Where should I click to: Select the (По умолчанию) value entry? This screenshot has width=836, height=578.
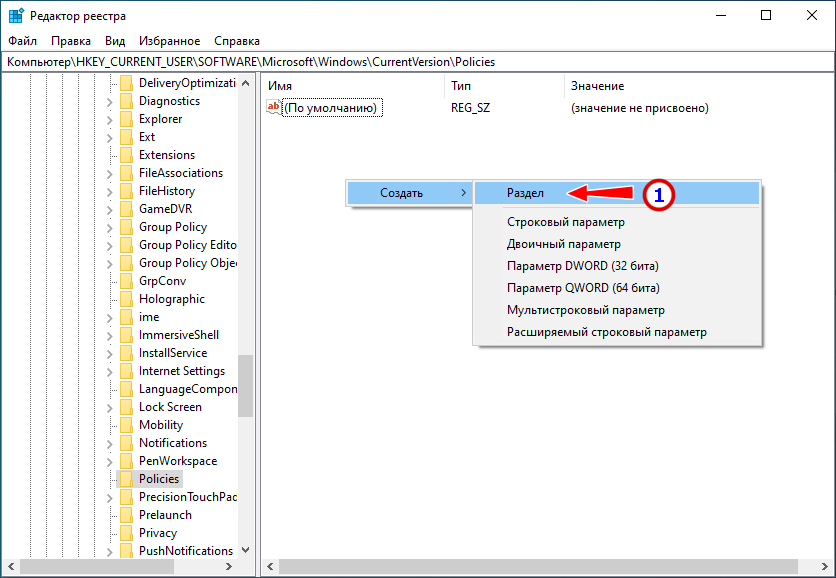click(x=331, y=108)
